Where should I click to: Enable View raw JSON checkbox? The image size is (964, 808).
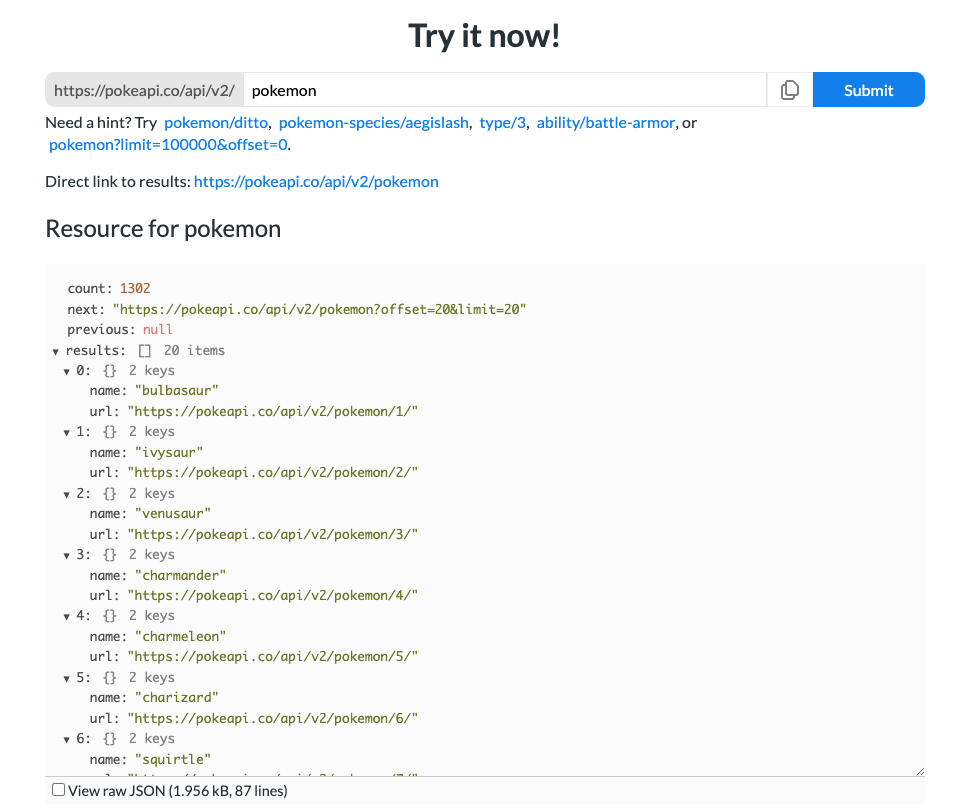pyautogui.click(x=58, y=790)
